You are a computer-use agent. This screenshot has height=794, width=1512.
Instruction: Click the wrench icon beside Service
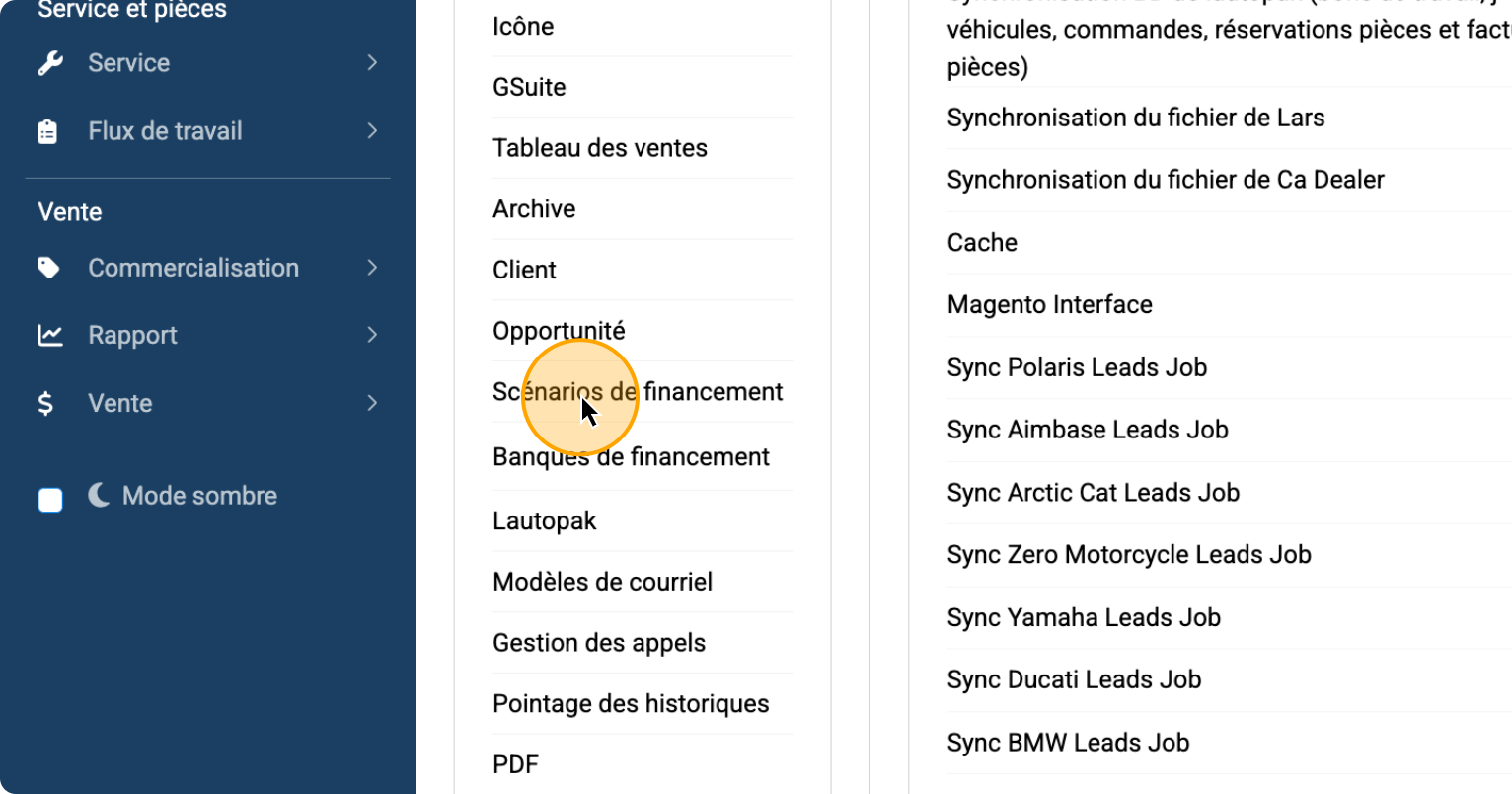49,63
